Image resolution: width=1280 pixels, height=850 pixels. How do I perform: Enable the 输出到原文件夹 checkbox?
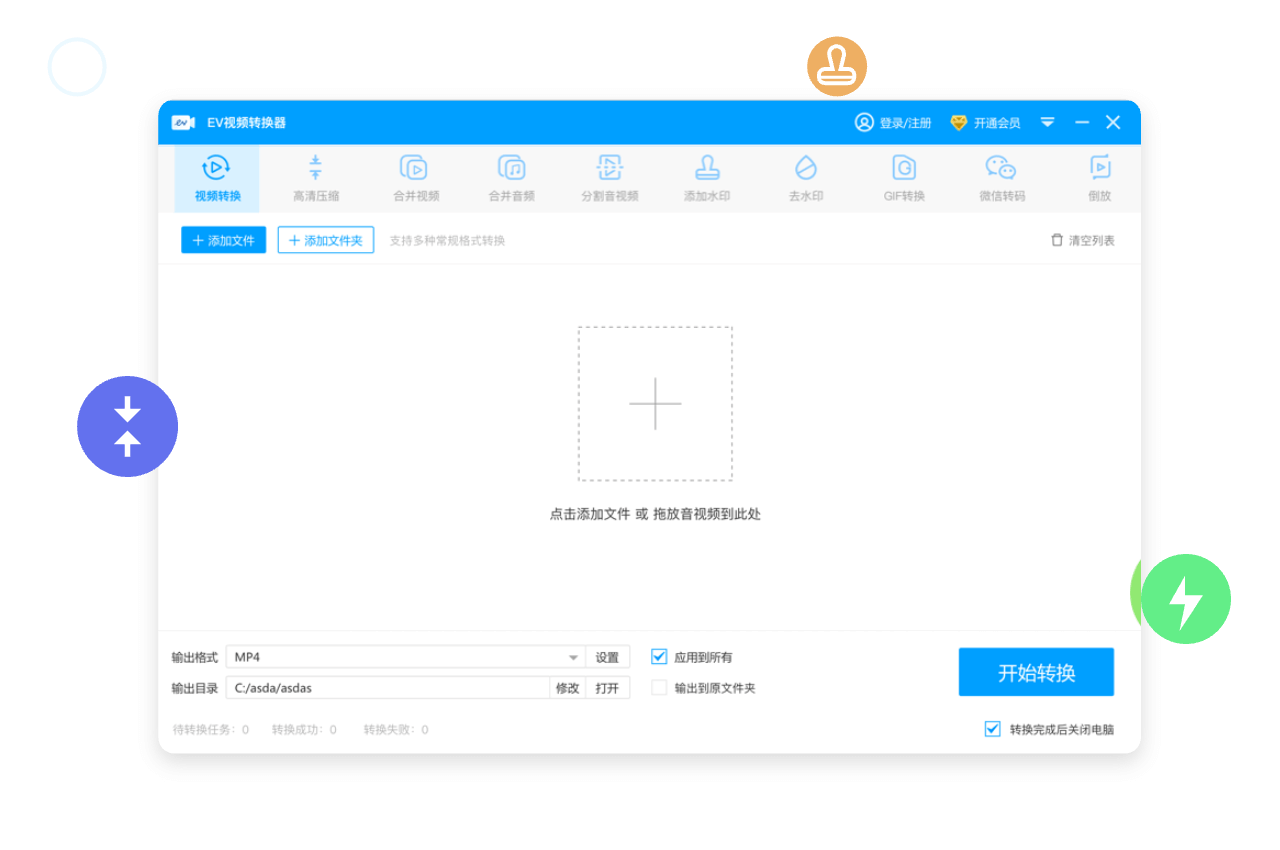659,688
